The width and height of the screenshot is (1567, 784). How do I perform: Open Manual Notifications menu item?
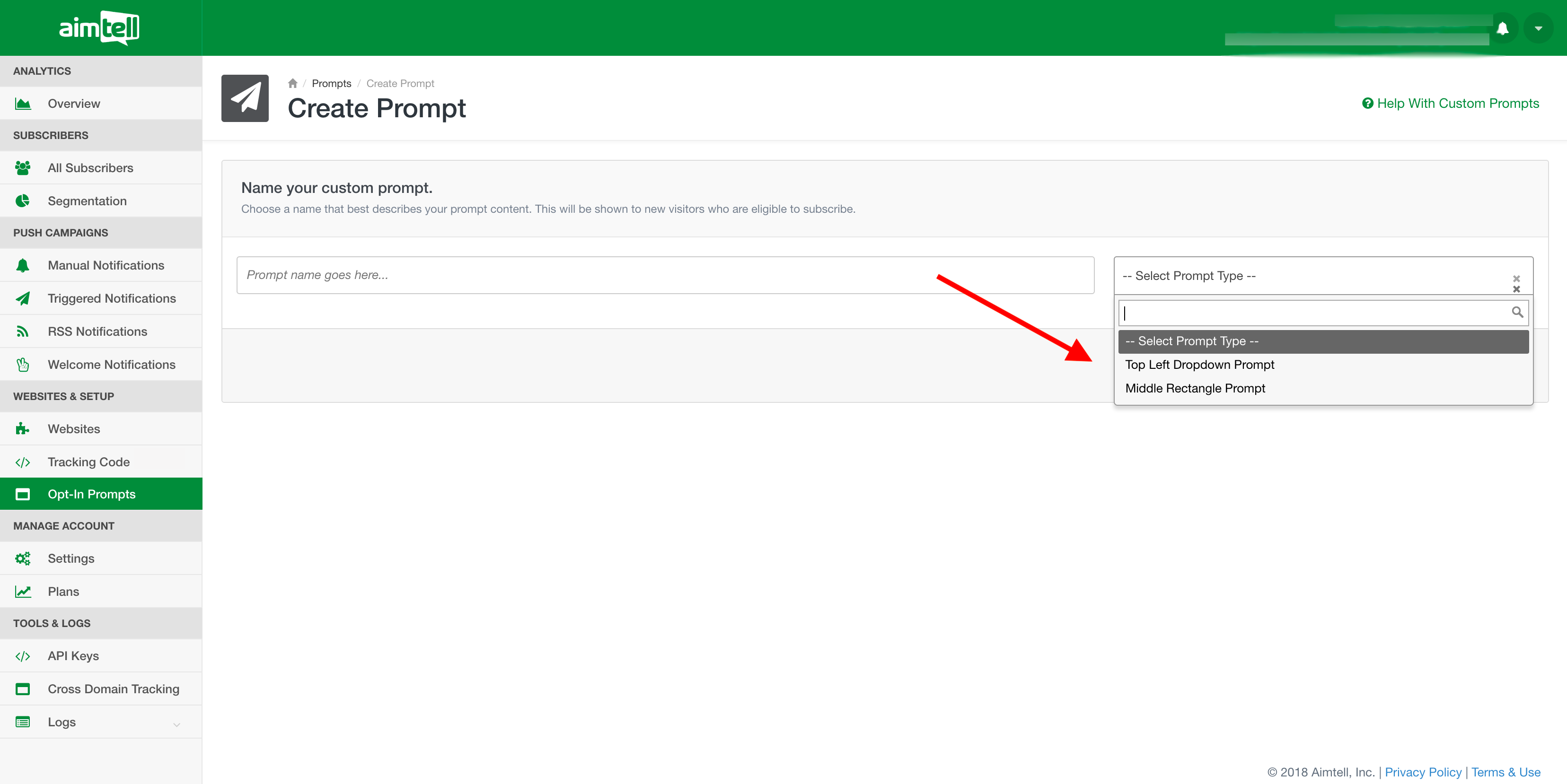[x=106, y=265]
